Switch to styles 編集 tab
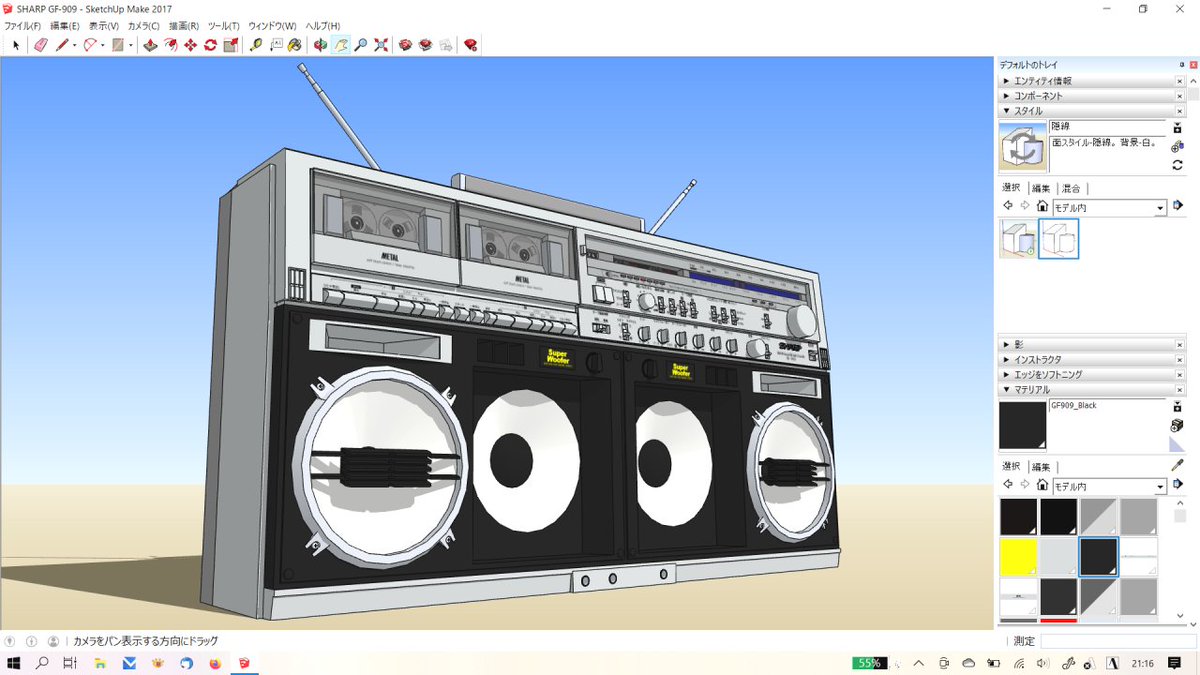1200x675 pixels. pyautogui.click(x=1041, y=188)
